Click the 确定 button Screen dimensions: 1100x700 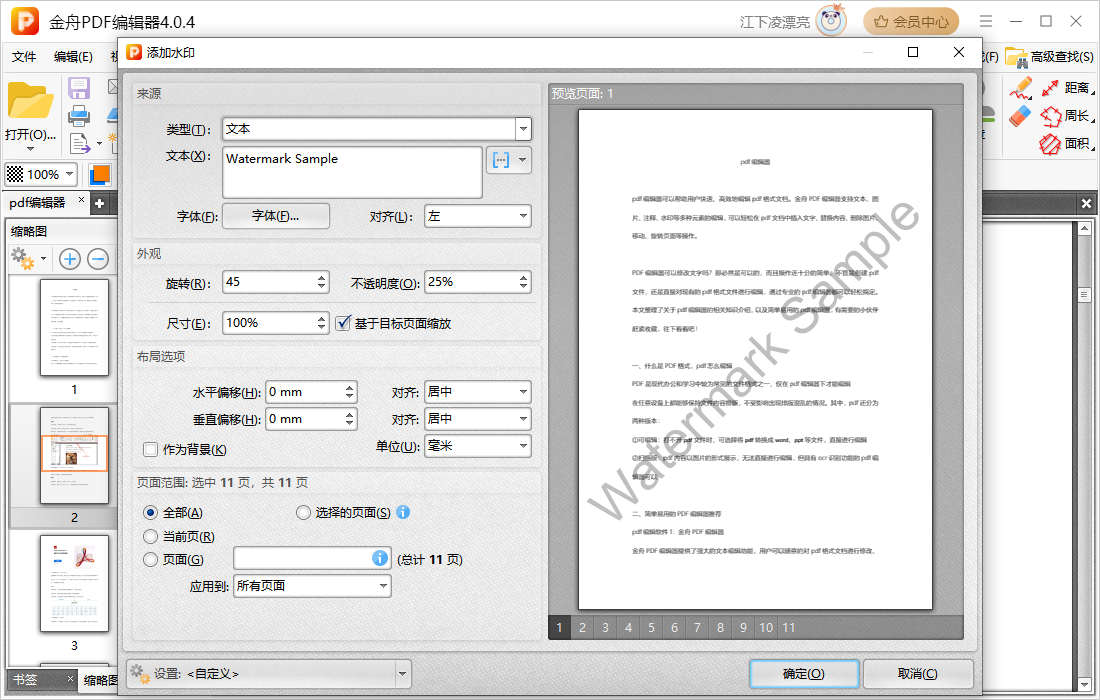click(804, 673)
